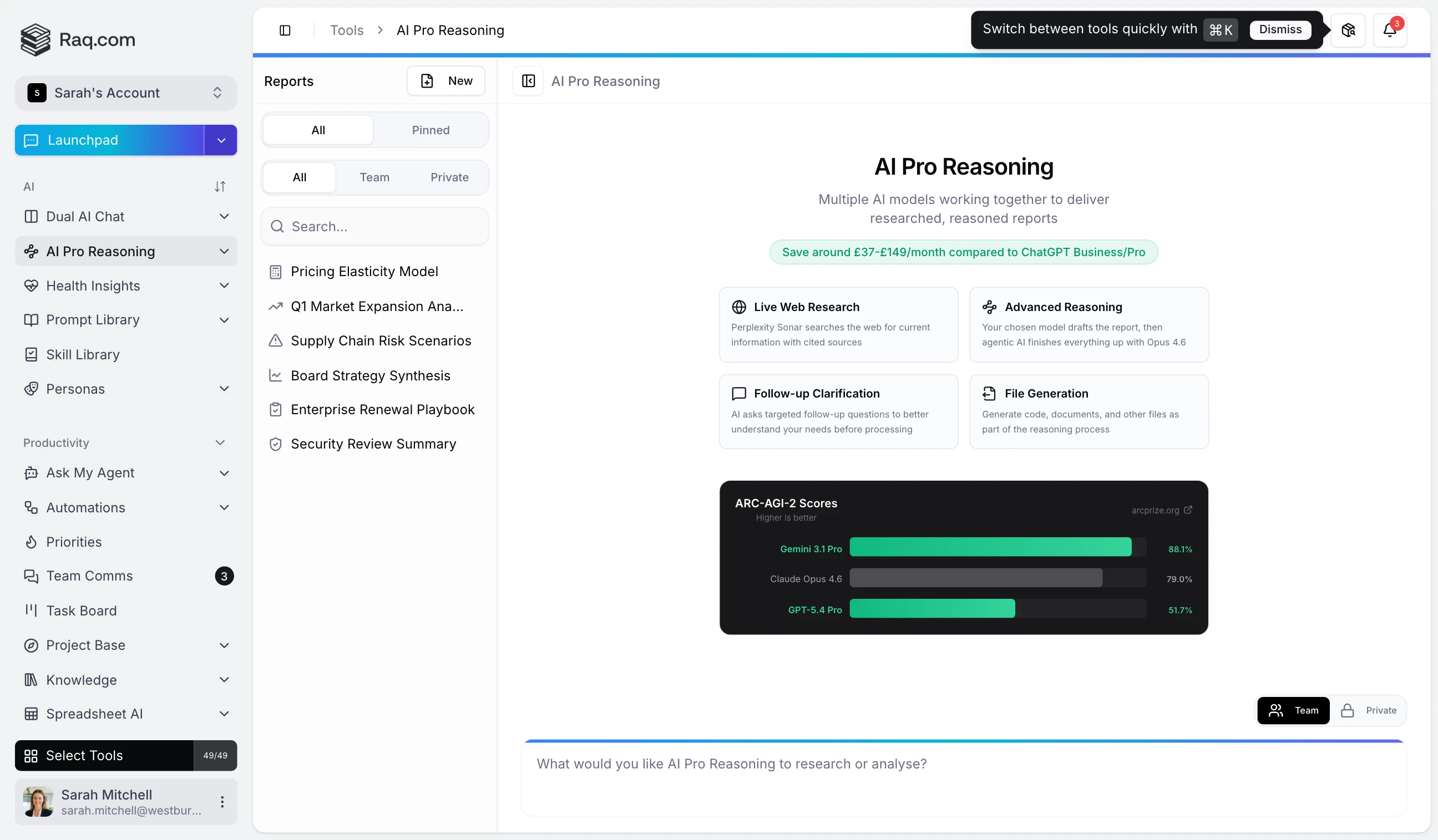This screenshot has width=1438, height=840.
Task: Click the AI section sort arrows icon
Action: pyautogui.click(x=220, y=186)
